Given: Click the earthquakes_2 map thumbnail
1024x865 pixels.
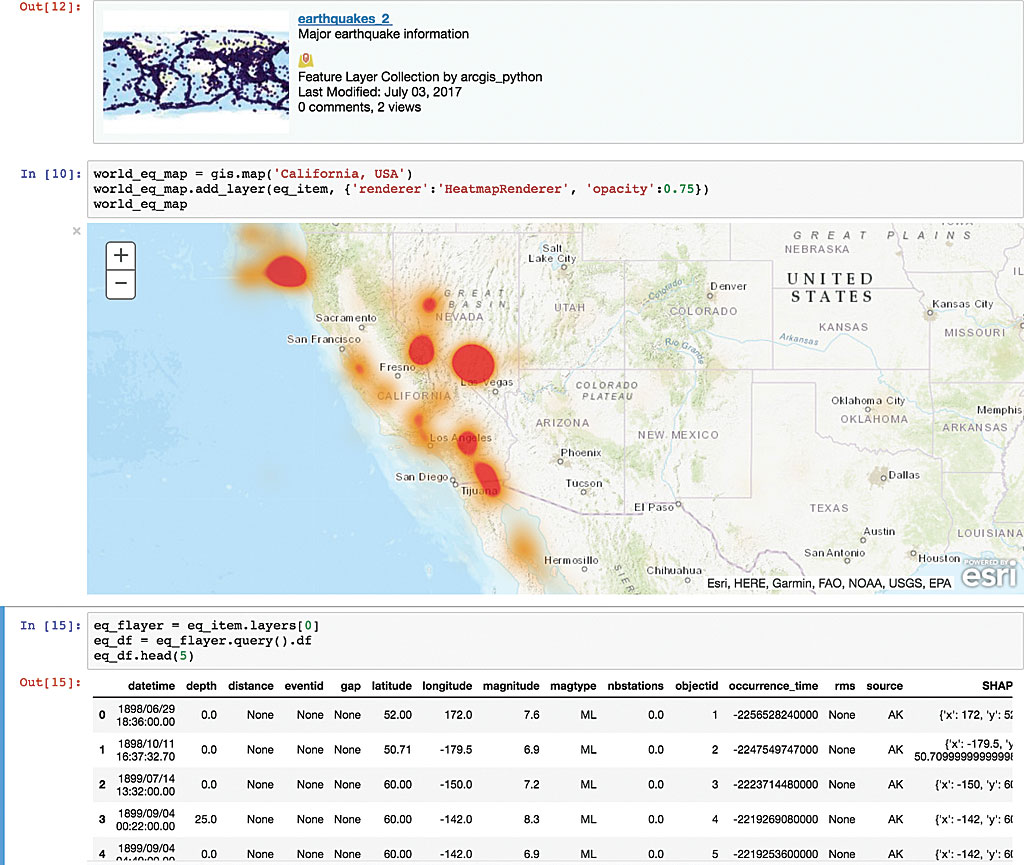Looking at the screenshot, I should 191,72.
